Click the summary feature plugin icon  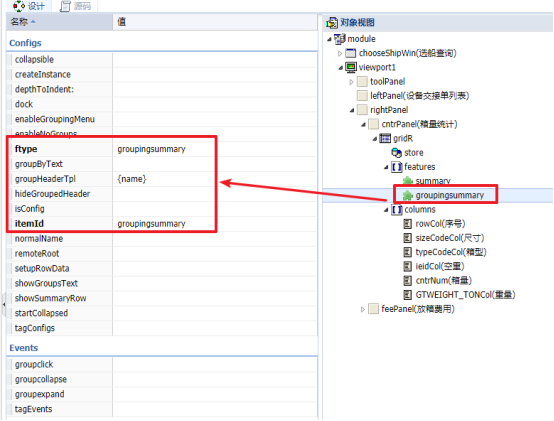[408, 181]
